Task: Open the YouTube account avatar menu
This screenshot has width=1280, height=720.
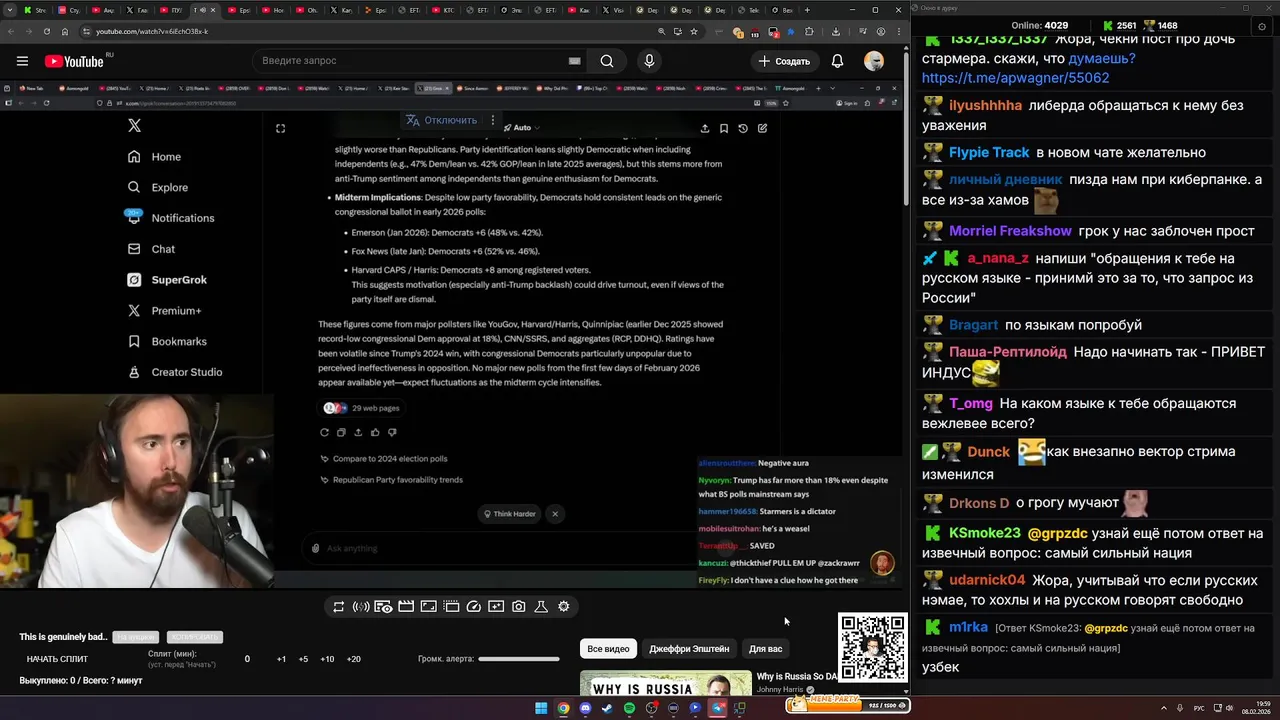Action: coord(874,61)
